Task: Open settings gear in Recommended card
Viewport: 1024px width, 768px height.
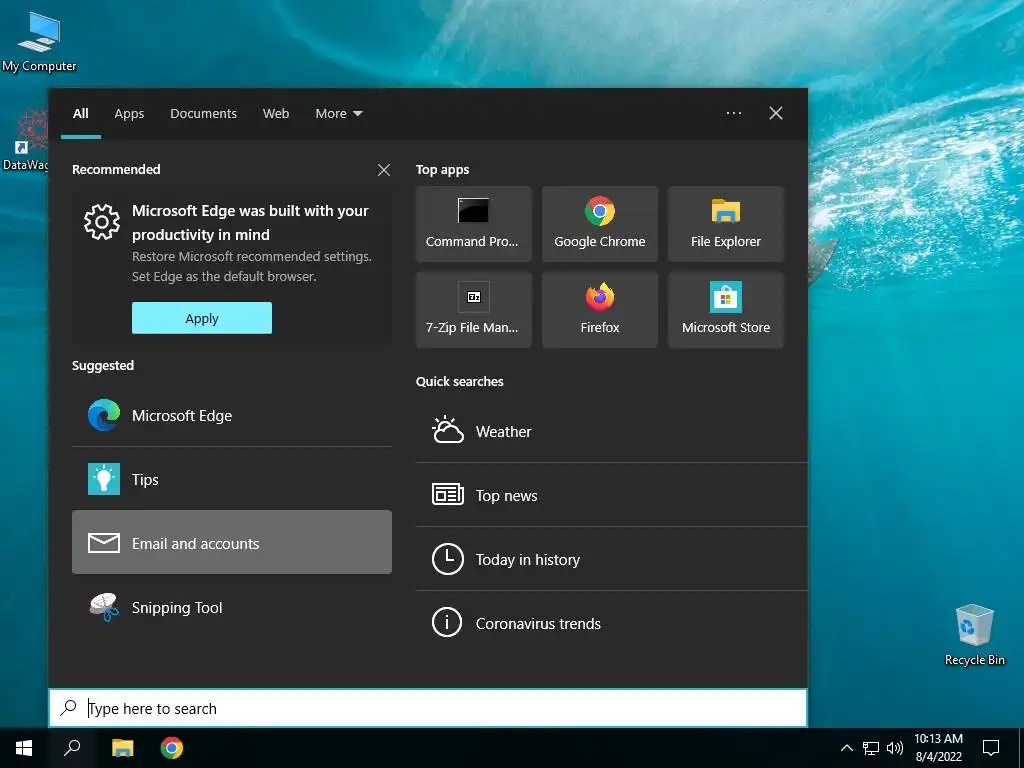Action: [102, 222]
